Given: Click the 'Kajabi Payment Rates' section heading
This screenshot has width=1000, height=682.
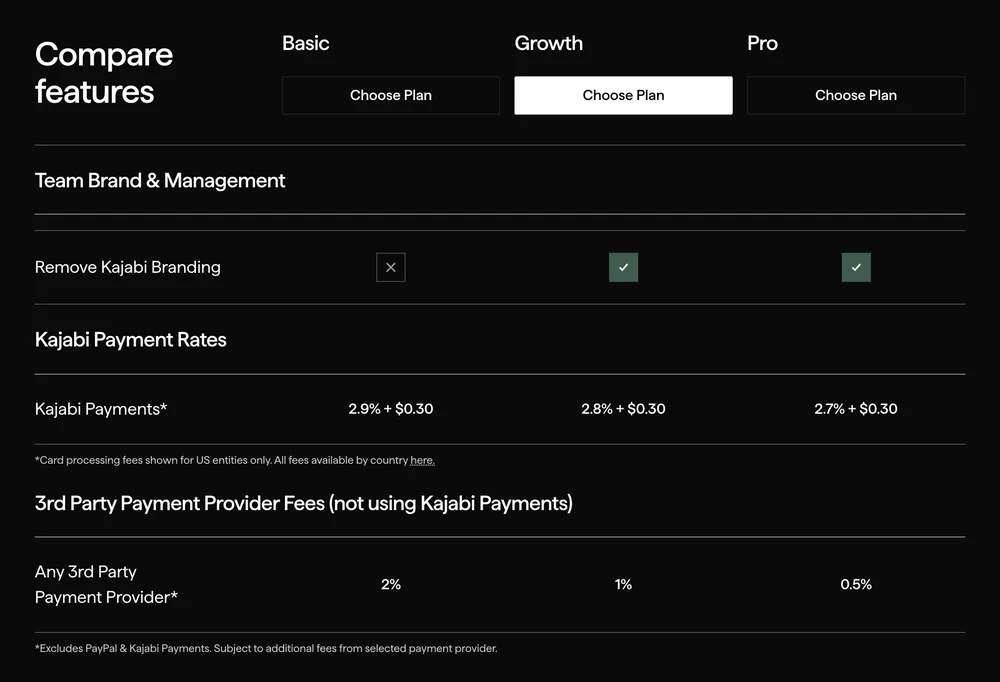Looking at the screenshot, I should pyautogui.click(x=131, y=339).
